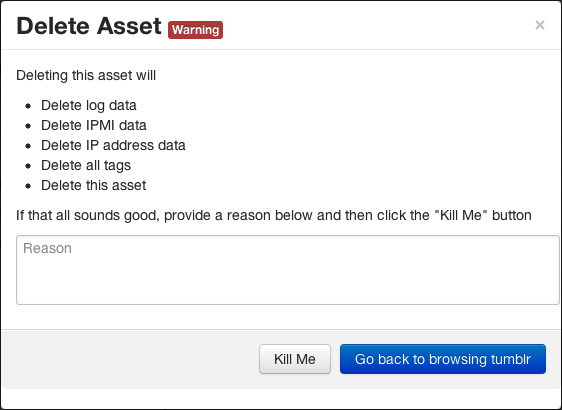Select the Delete IP address data item
This screenshot has width=562, height=410.
click(113, 146)
